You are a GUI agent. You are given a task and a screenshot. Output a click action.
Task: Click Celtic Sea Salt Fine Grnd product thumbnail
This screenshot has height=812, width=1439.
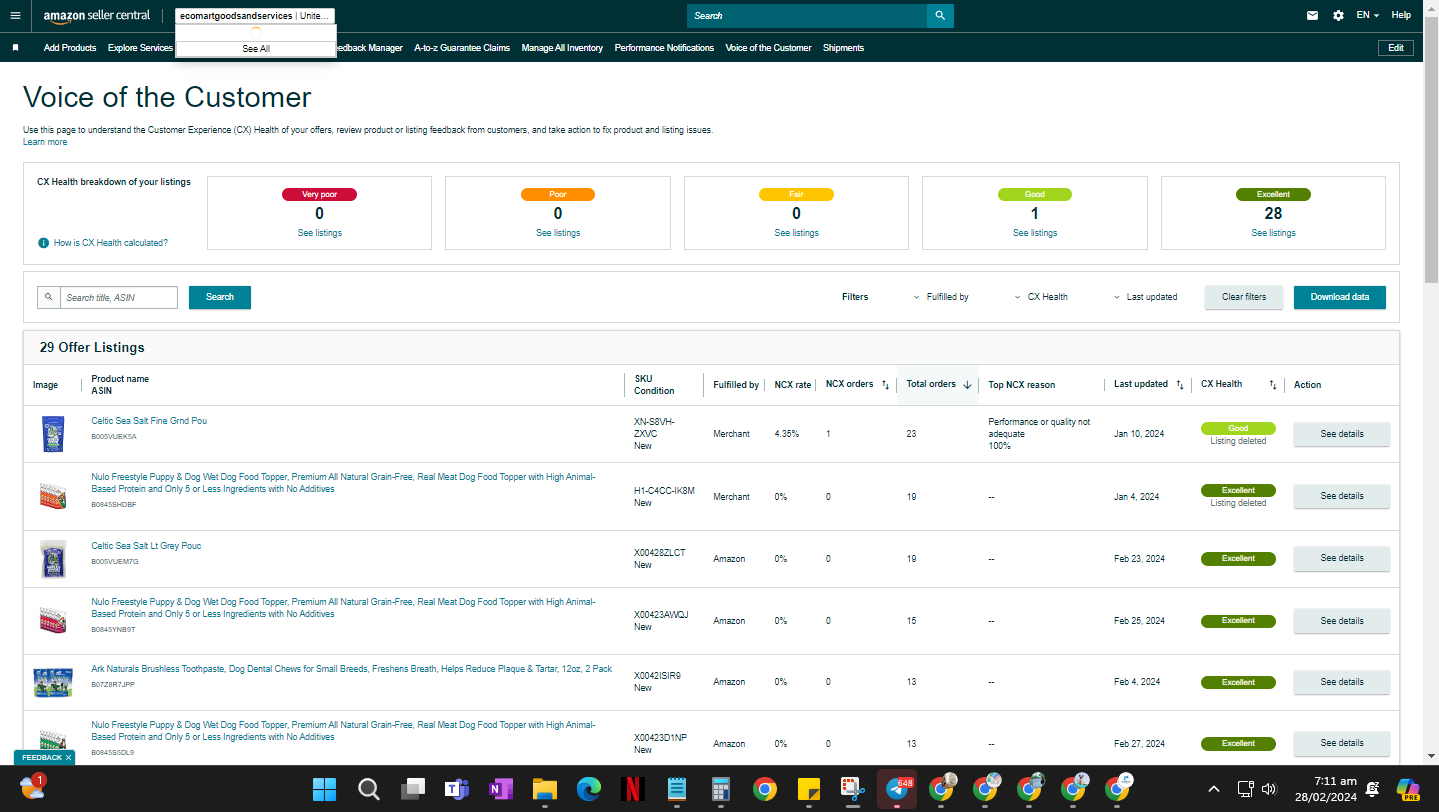coord(52,434)
